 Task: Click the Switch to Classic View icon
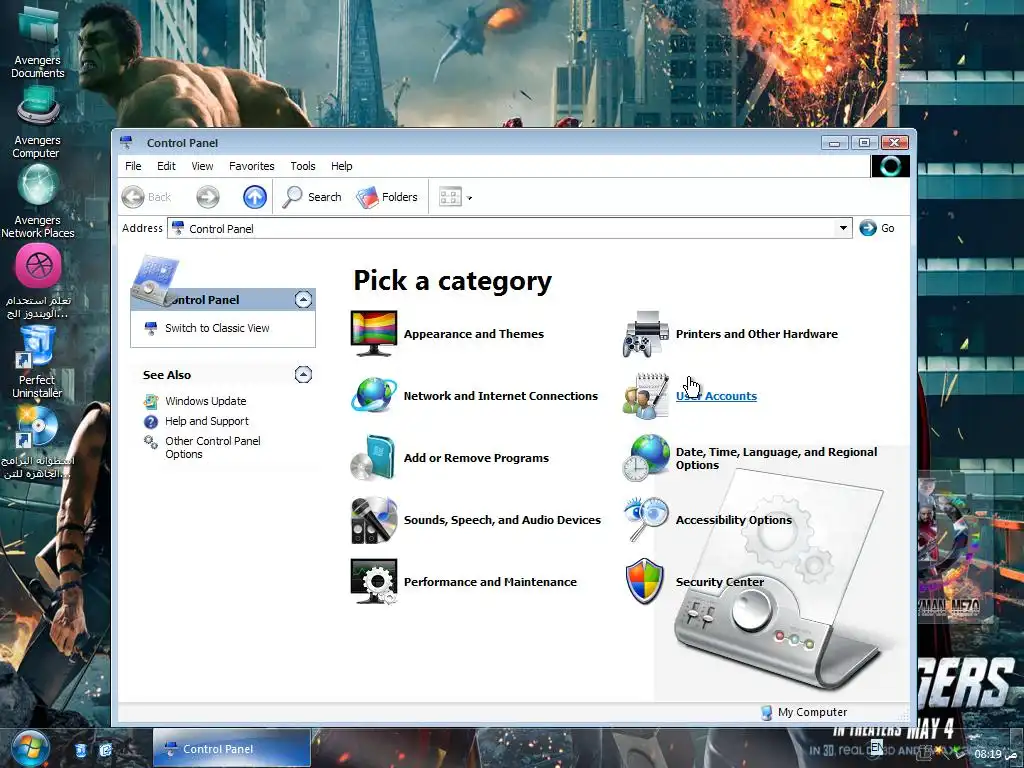[x=151, y=328]
